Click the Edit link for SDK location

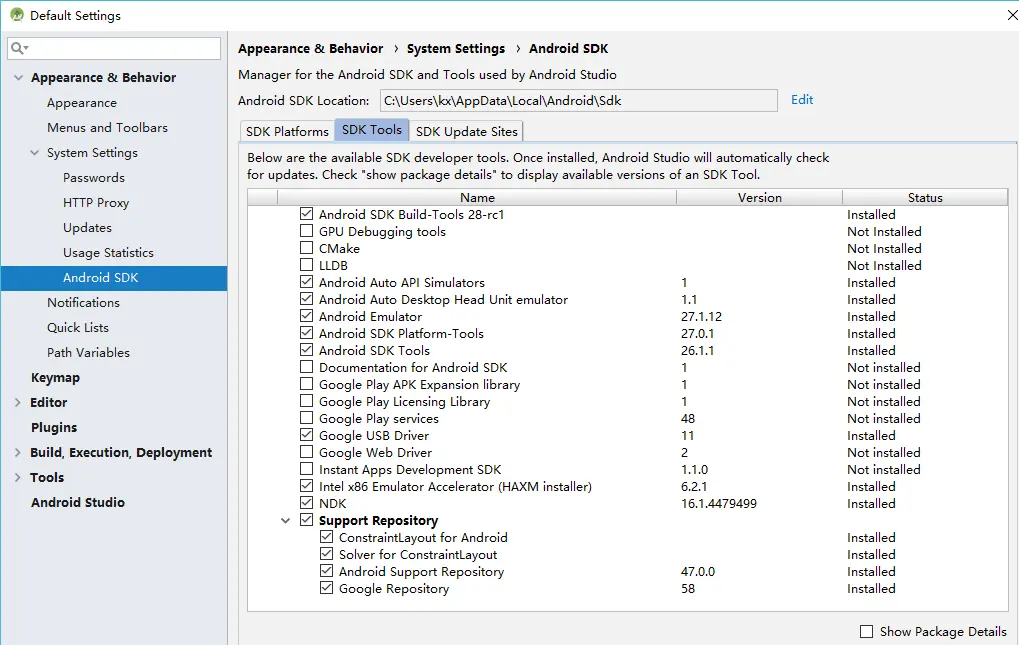(802, 100)
